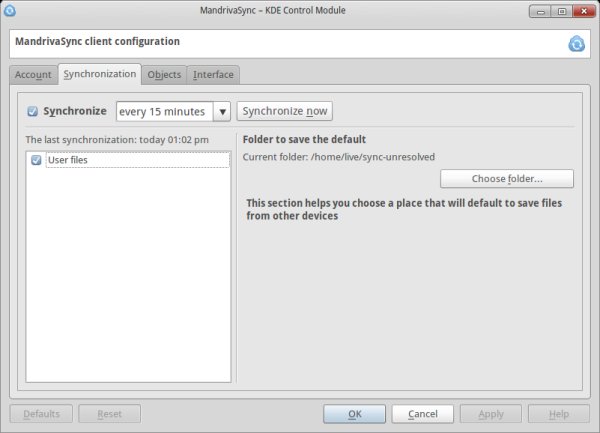The height and width of the screenshot is (433, 600).
Task: Click the Apply button
Action: 491,414
